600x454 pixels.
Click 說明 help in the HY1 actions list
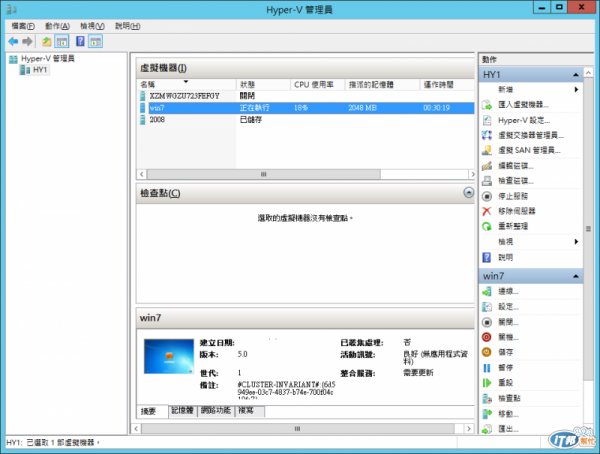(505, 257)
